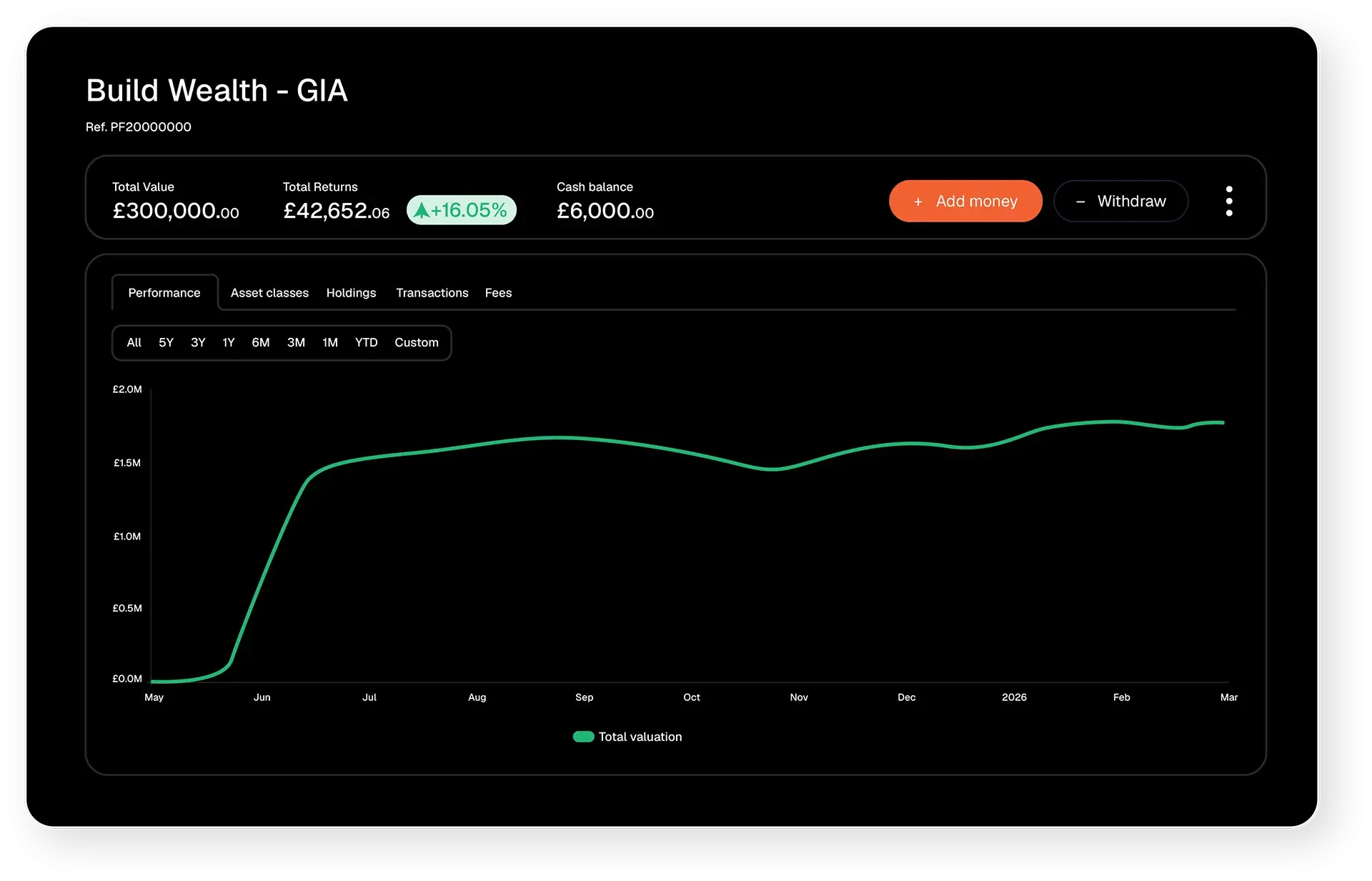Switch to the Performance tab
The image size is (1372, 881).
click(x=164, y=292)
